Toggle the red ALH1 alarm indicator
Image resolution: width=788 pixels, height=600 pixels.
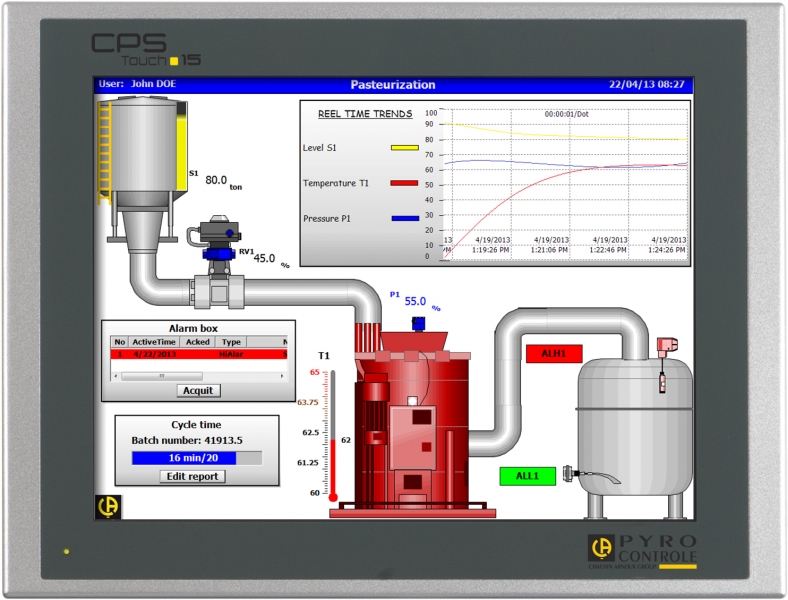(554, 353)
